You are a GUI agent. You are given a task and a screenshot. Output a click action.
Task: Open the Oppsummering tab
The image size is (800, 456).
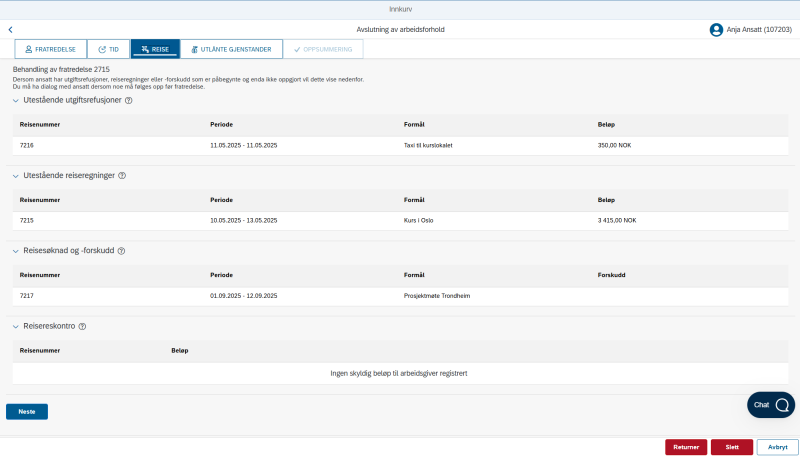point(323,49)
